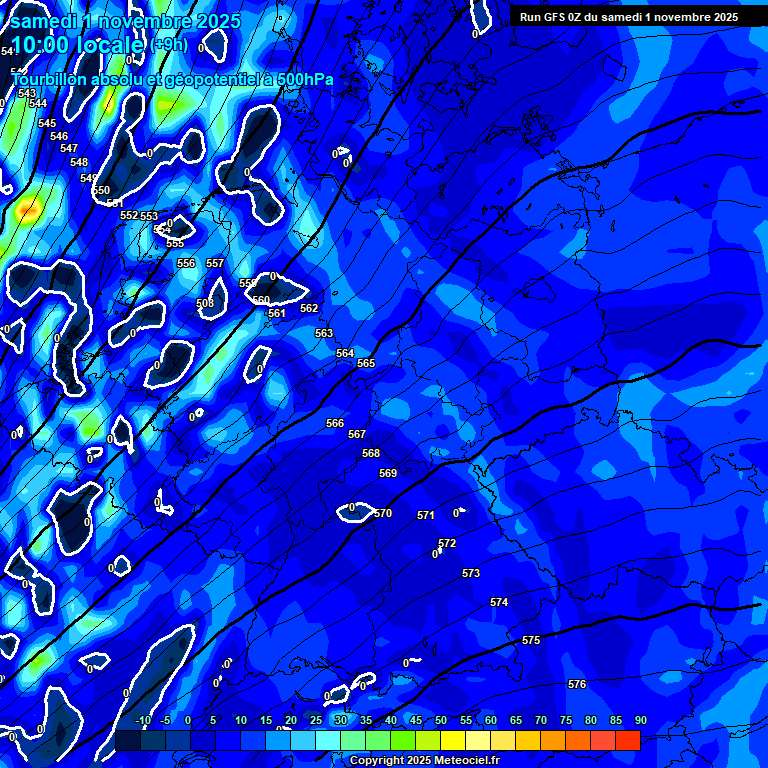Screen dimensions: 768x768
Task: Click the 565 contour line label
Action: (x=366, y=363)
